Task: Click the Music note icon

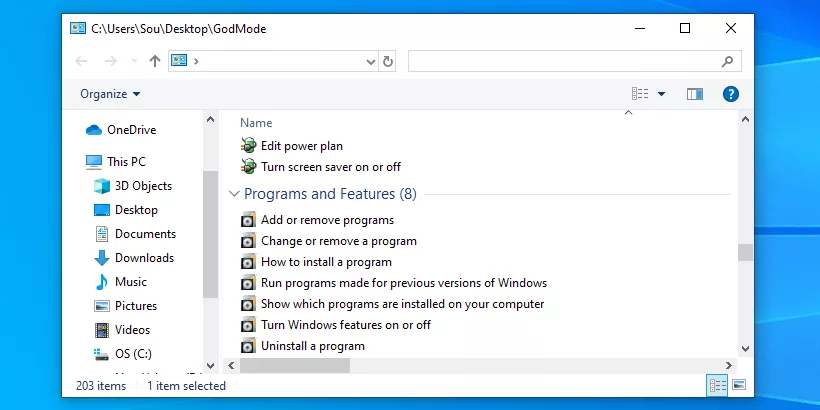Action: tap(101, 282)
